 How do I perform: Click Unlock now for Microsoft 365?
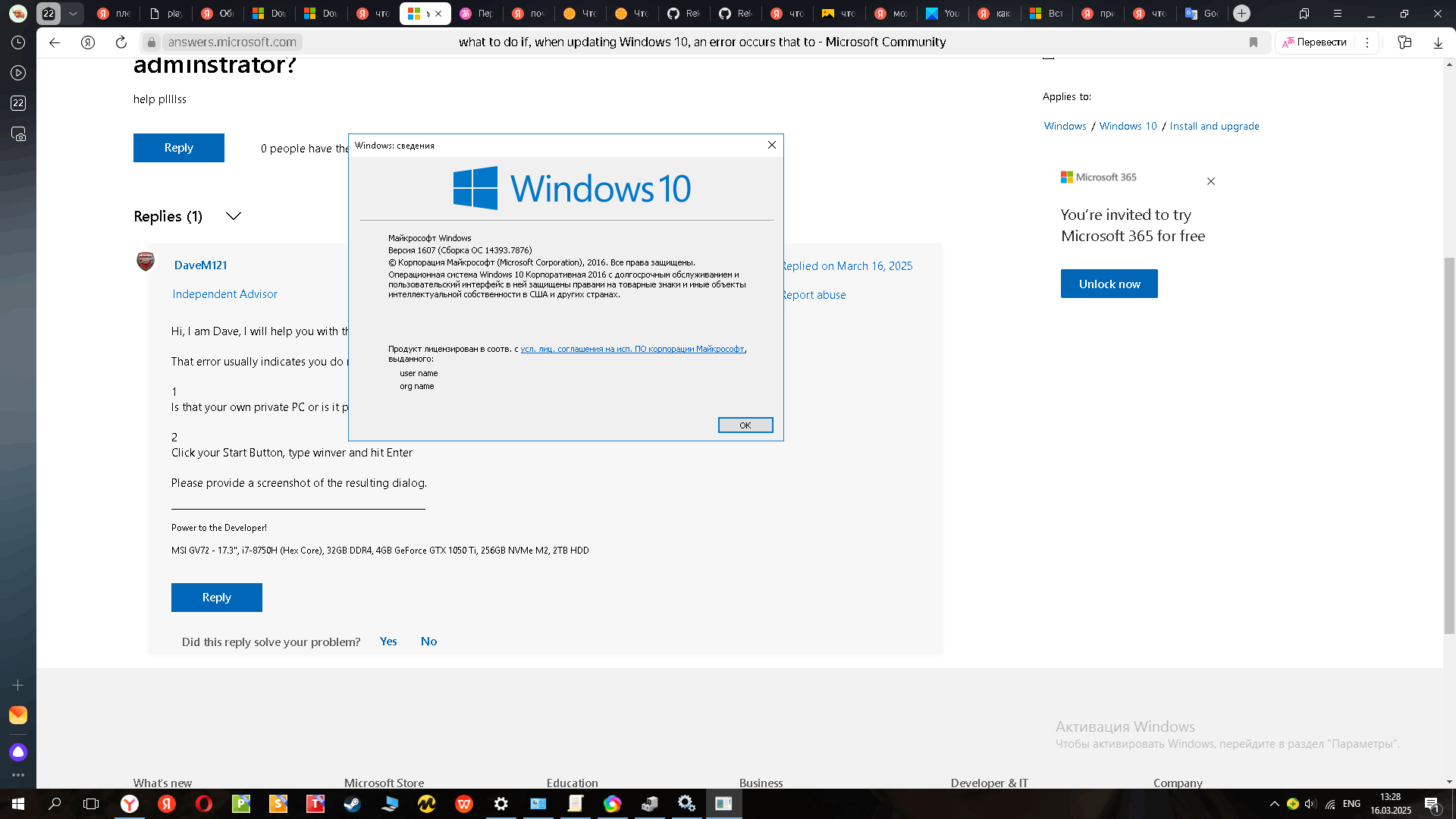coord(1109,284)
